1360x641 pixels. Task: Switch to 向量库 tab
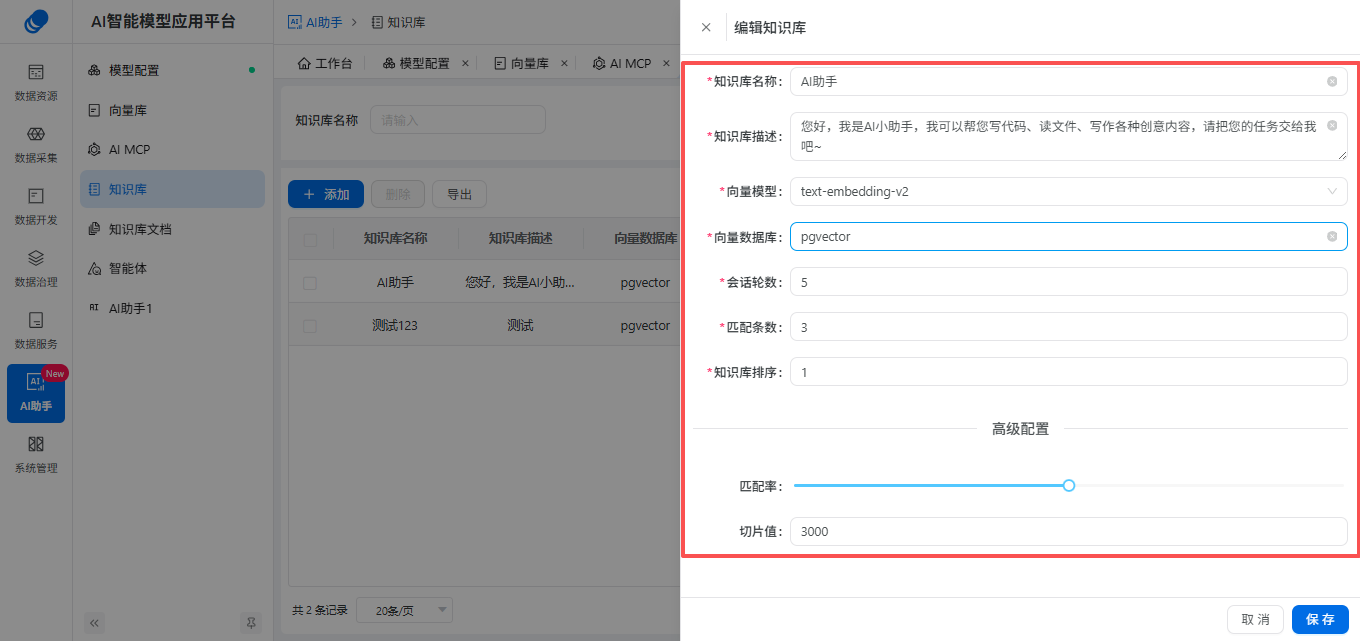click(x=521, y=63)
